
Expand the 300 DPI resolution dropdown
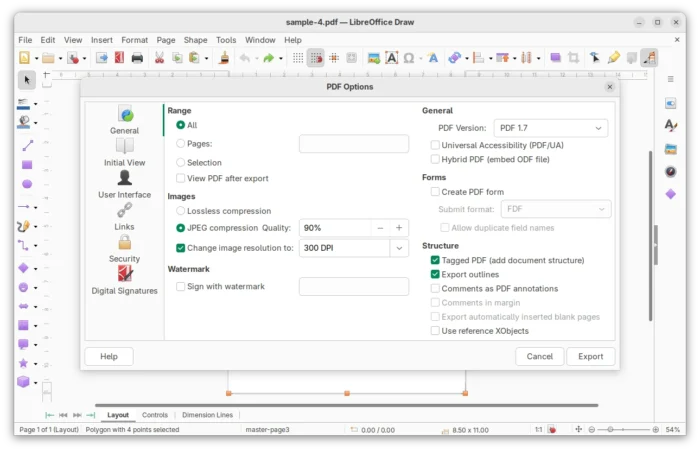[x=399, y=248]
